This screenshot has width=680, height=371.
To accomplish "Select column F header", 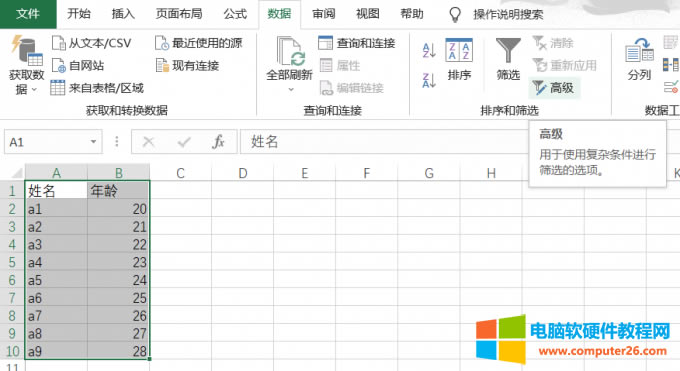I will pos(367,173).
